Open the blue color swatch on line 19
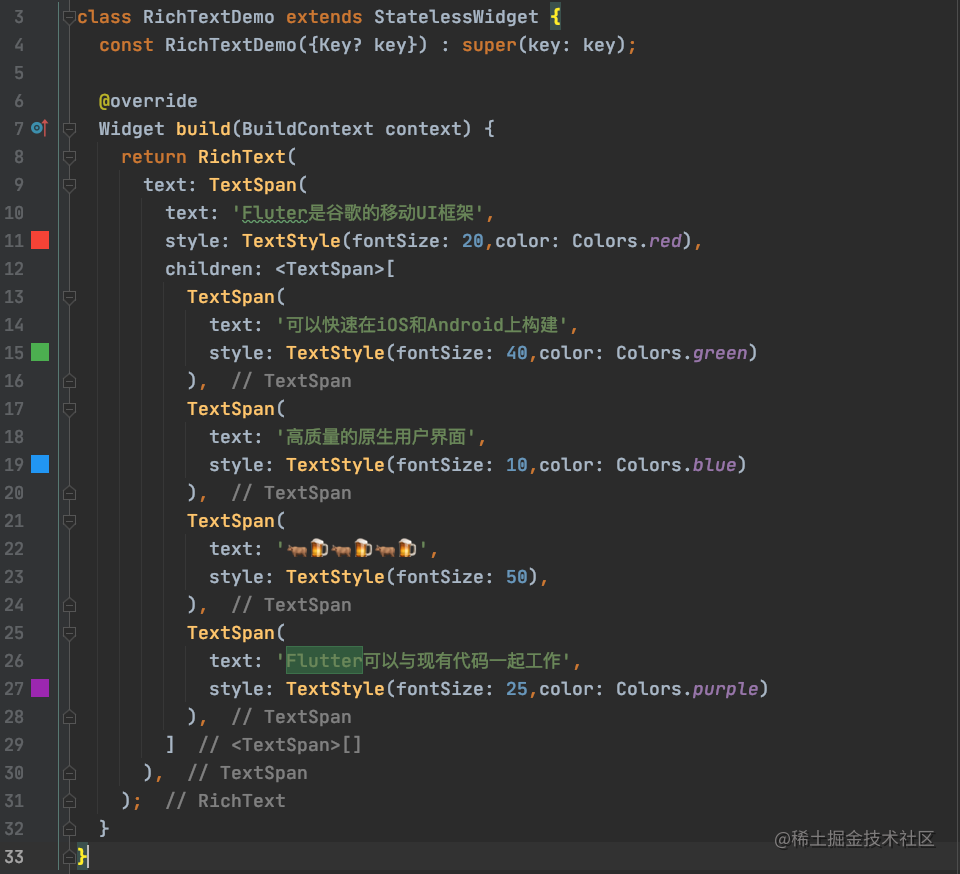Viewport: 960px width, 874px height. 40,464
